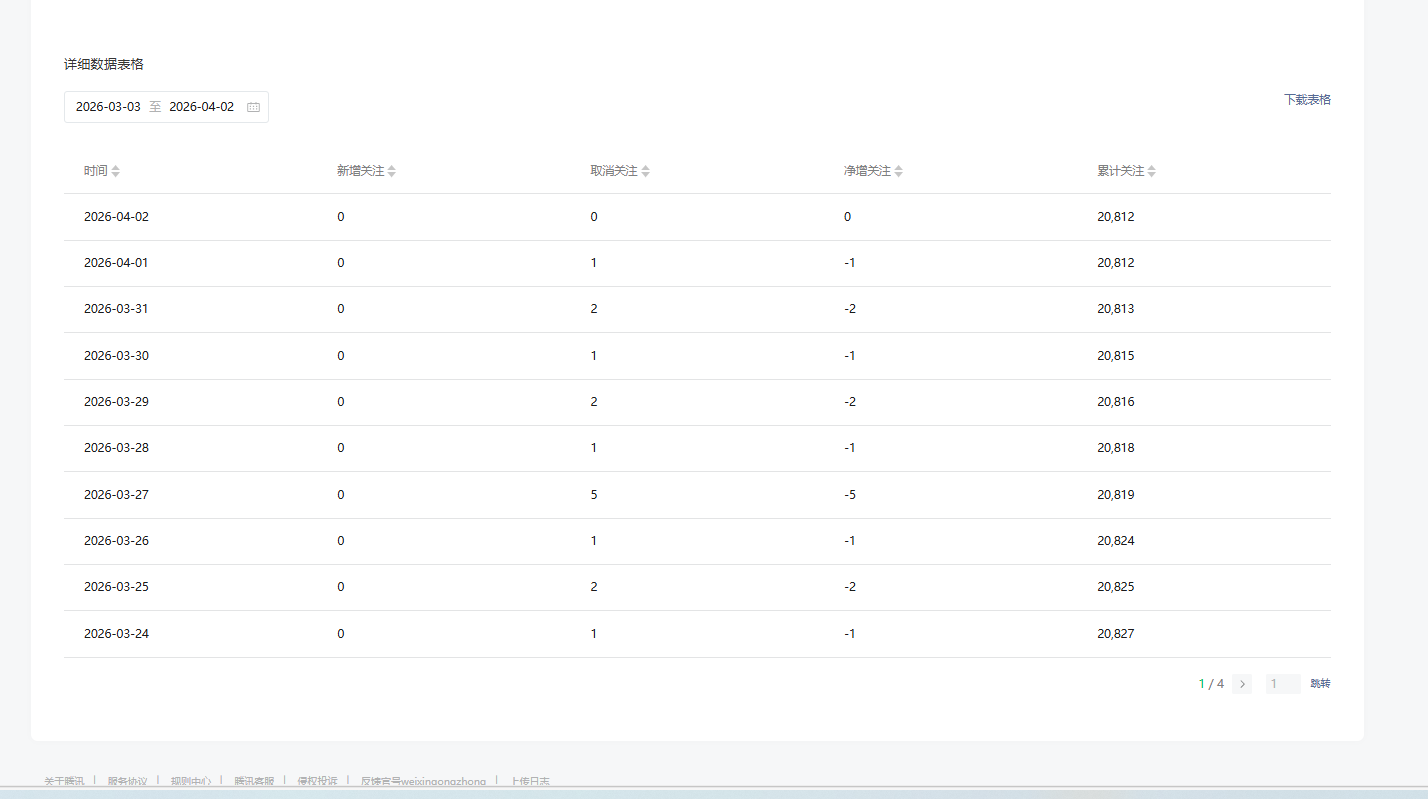
Task: Open the 腾讯客服 footer link
Action: [254, 781]
